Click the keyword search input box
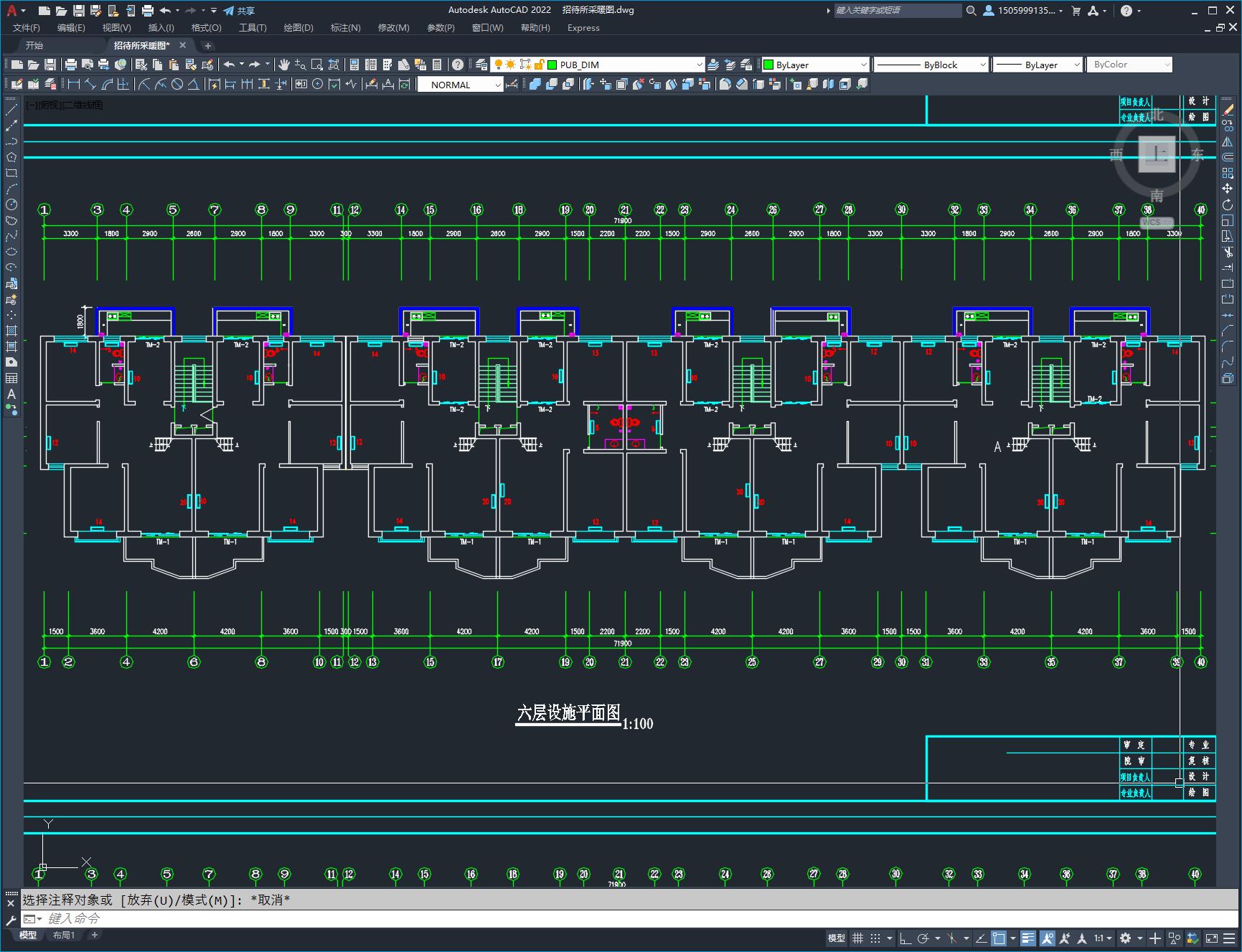This screenshot has height=952, width=1242. pyautogui.click(x=898, y=10)
